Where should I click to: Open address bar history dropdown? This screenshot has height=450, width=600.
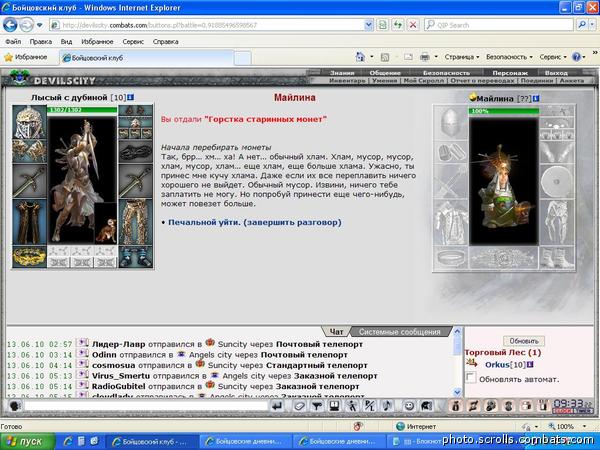pos(368,25)
